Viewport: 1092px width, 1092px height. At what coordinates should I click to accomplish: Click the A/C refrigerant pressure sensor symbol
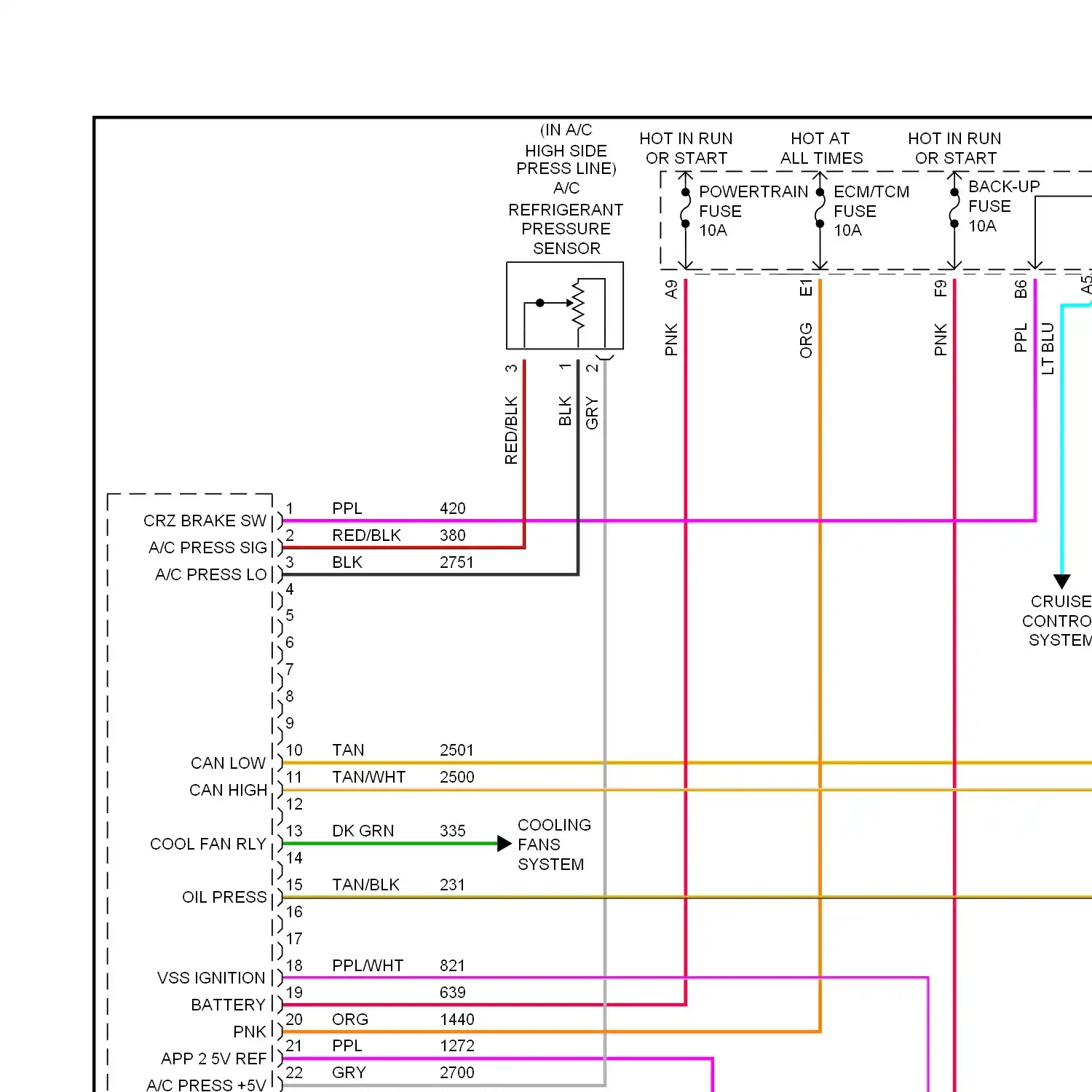pyautogui.click(x=565, y=306)
